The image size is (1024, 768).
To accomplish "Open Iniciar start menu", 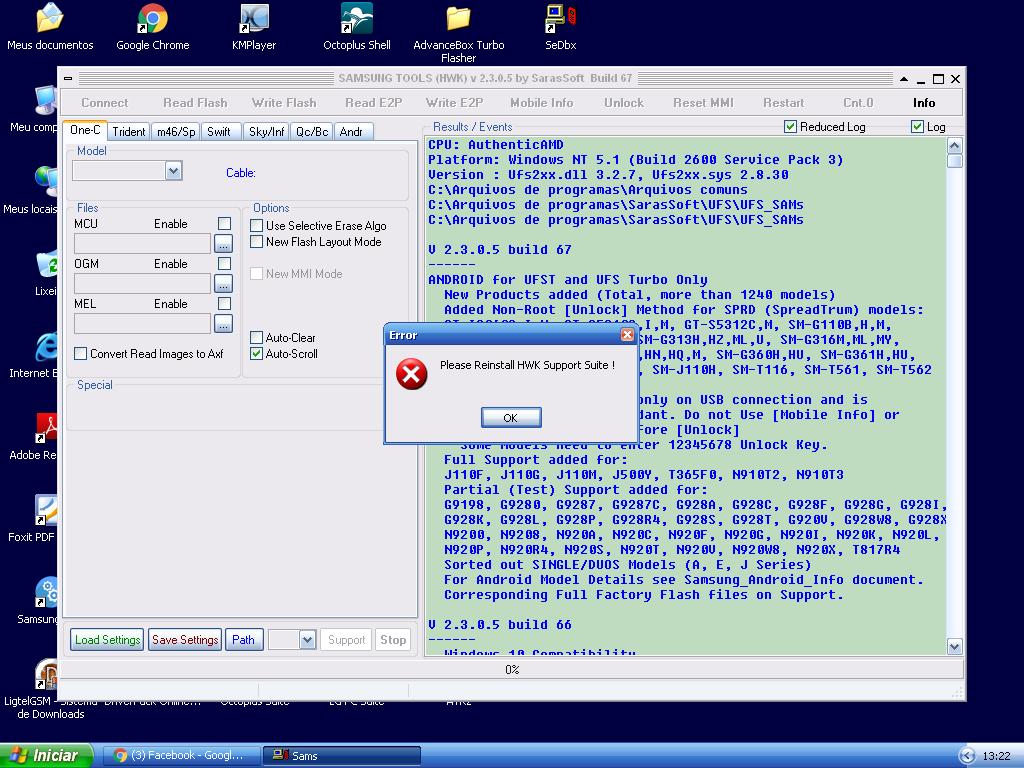I will [x=46, y=756].
